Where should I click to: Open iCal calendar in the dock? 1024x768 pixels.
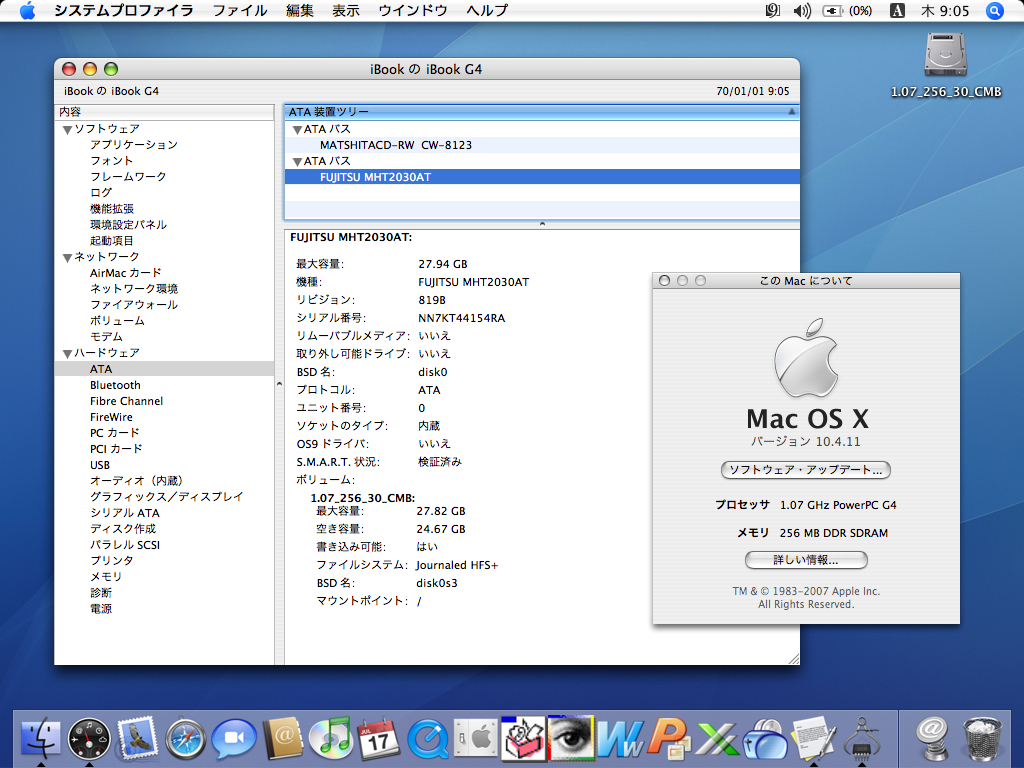378,740
